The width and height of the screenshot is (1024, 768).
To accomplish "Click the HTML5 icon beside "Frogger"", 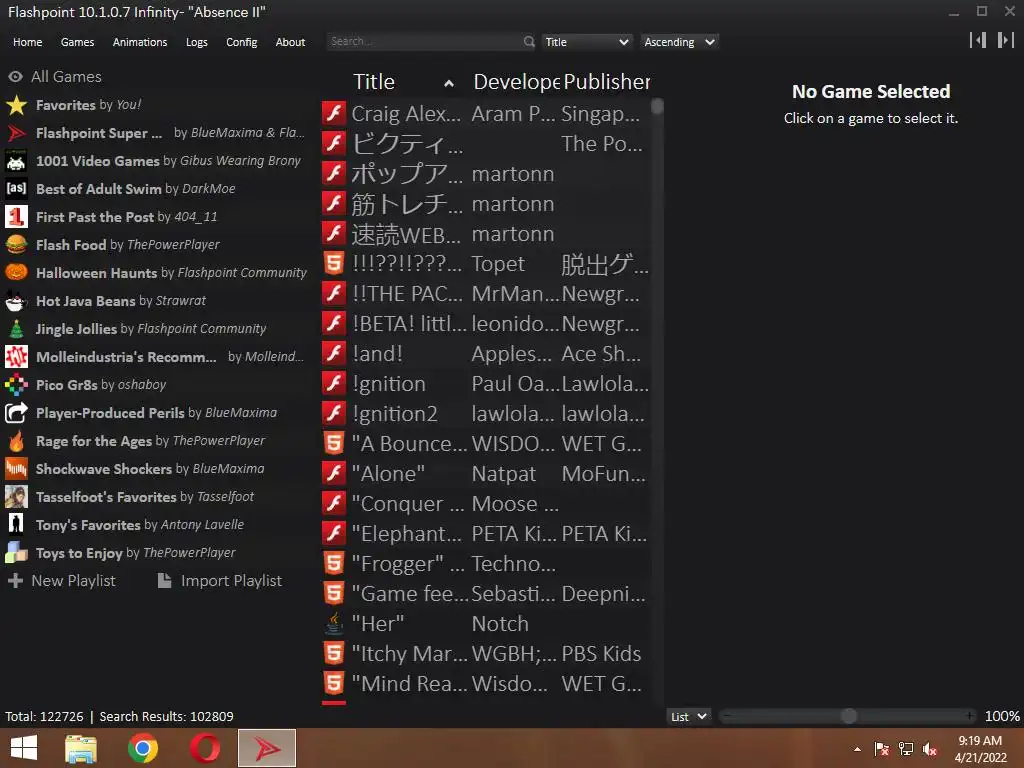I will (334, 564).
